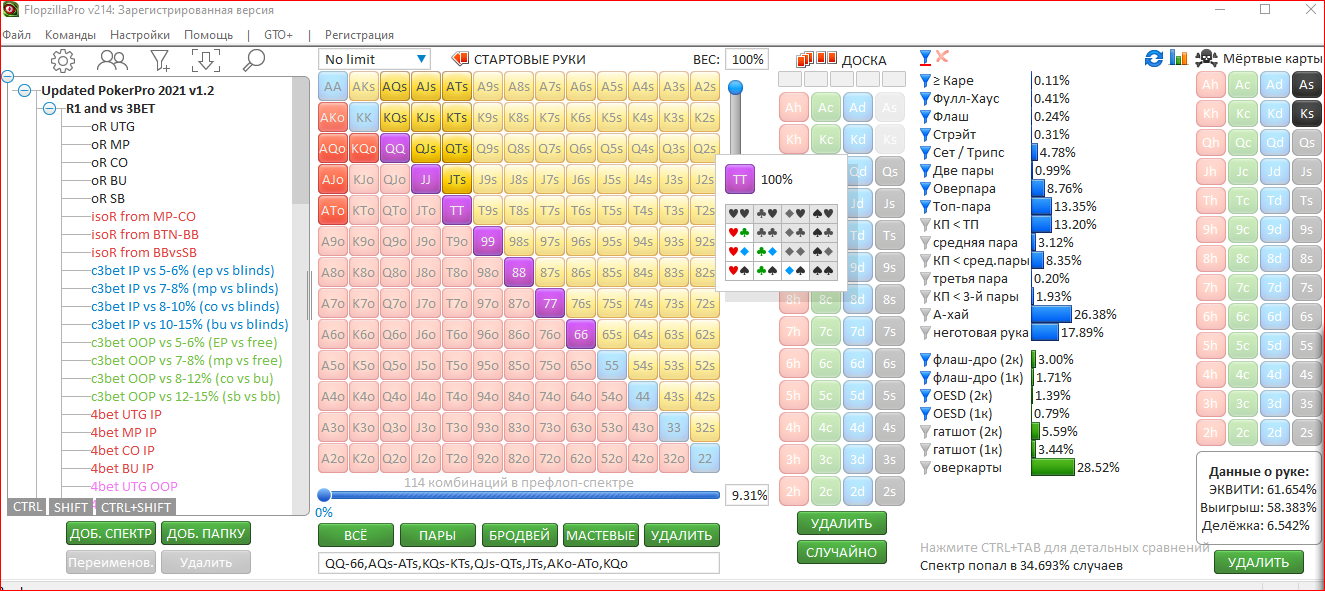Screen dimensions: 1325x591
Task: Click the ВЕС 100% weight input field
Action: click(x=746, y=60)
